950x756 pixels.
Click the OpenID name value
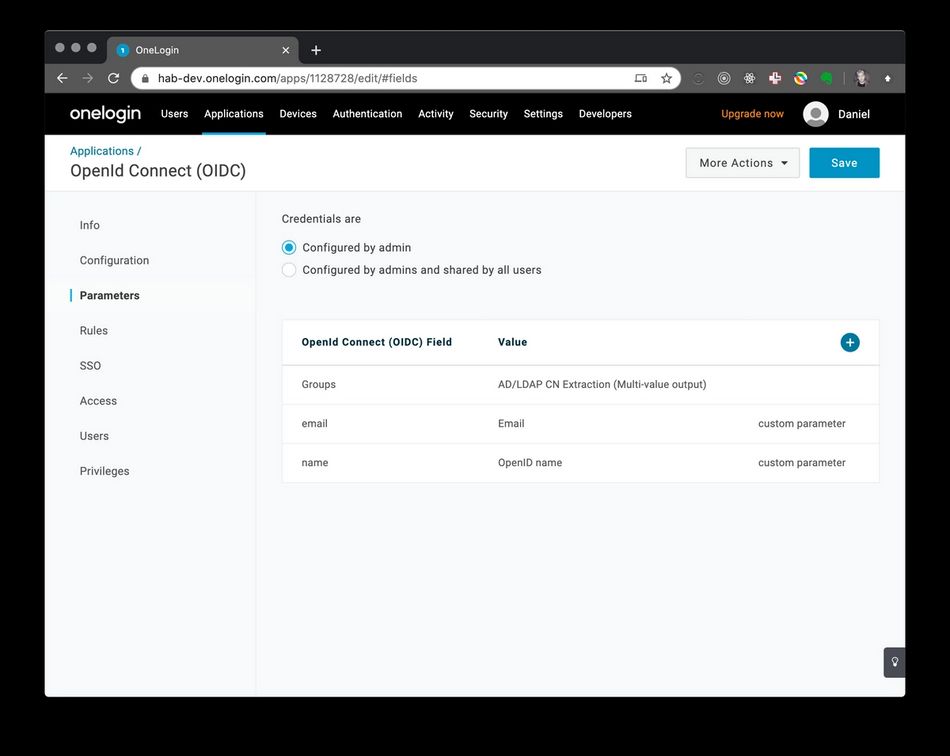tap(530, 463)
